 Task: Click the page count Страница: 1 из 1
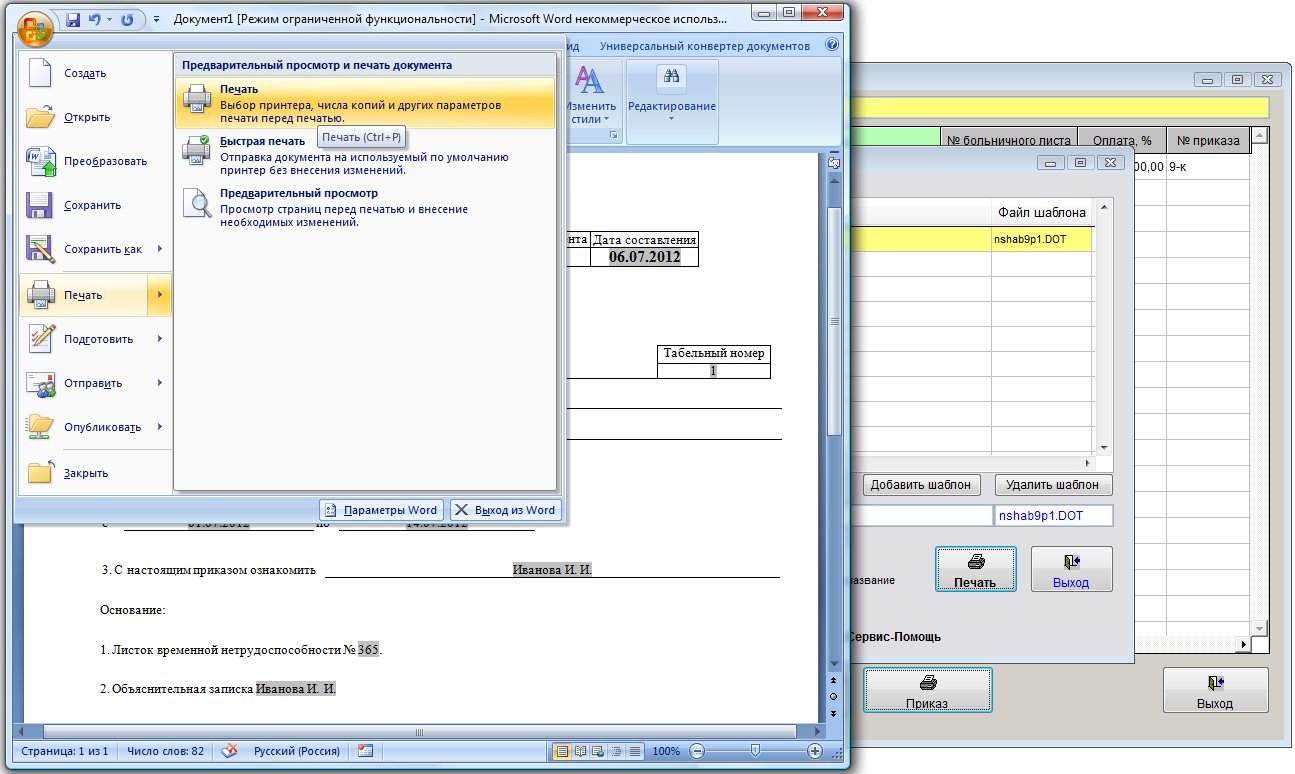point(64,751)
